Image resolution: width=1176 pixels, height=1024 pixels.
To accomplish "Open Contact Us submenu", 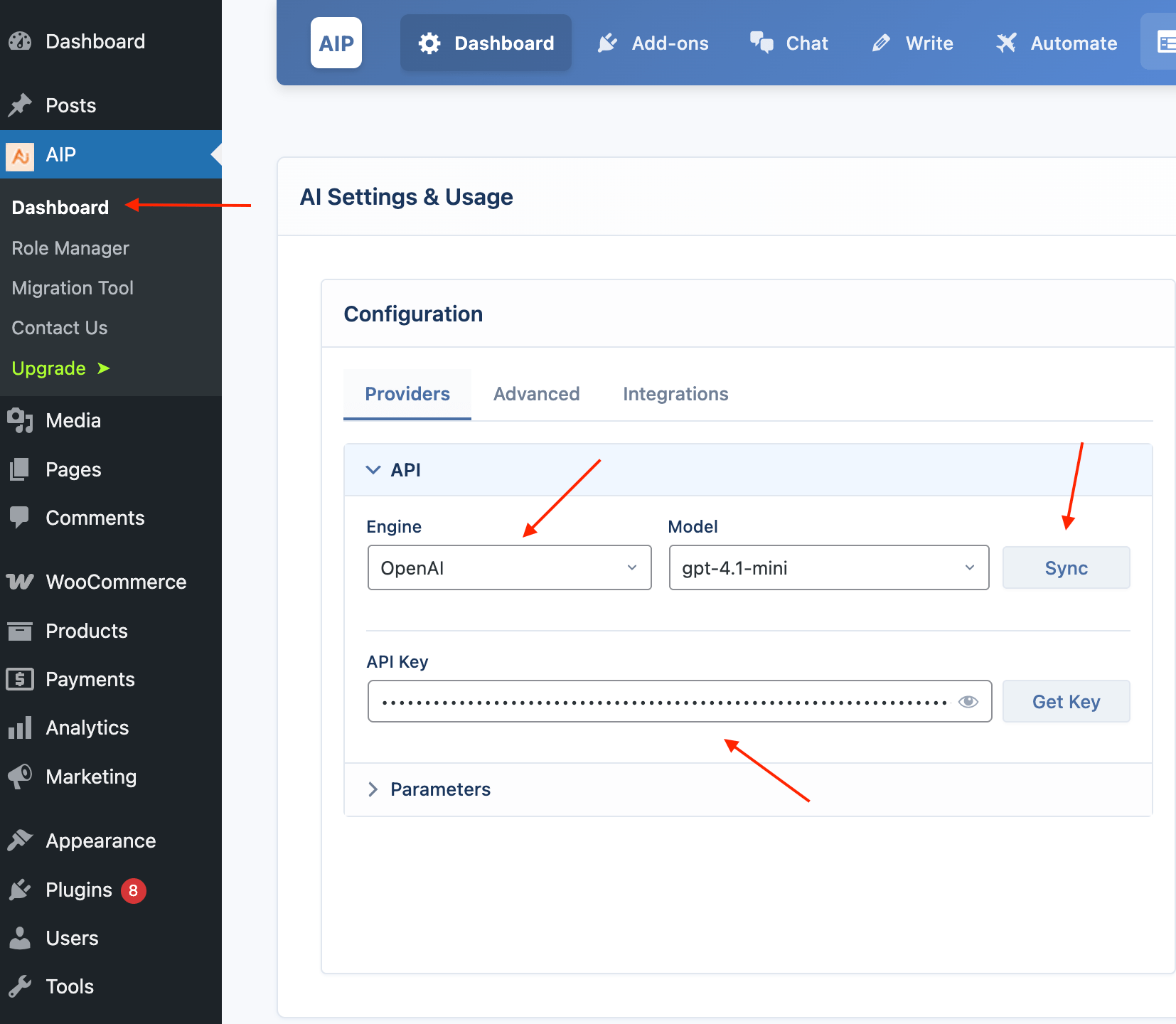I will [x=60, y=328].
